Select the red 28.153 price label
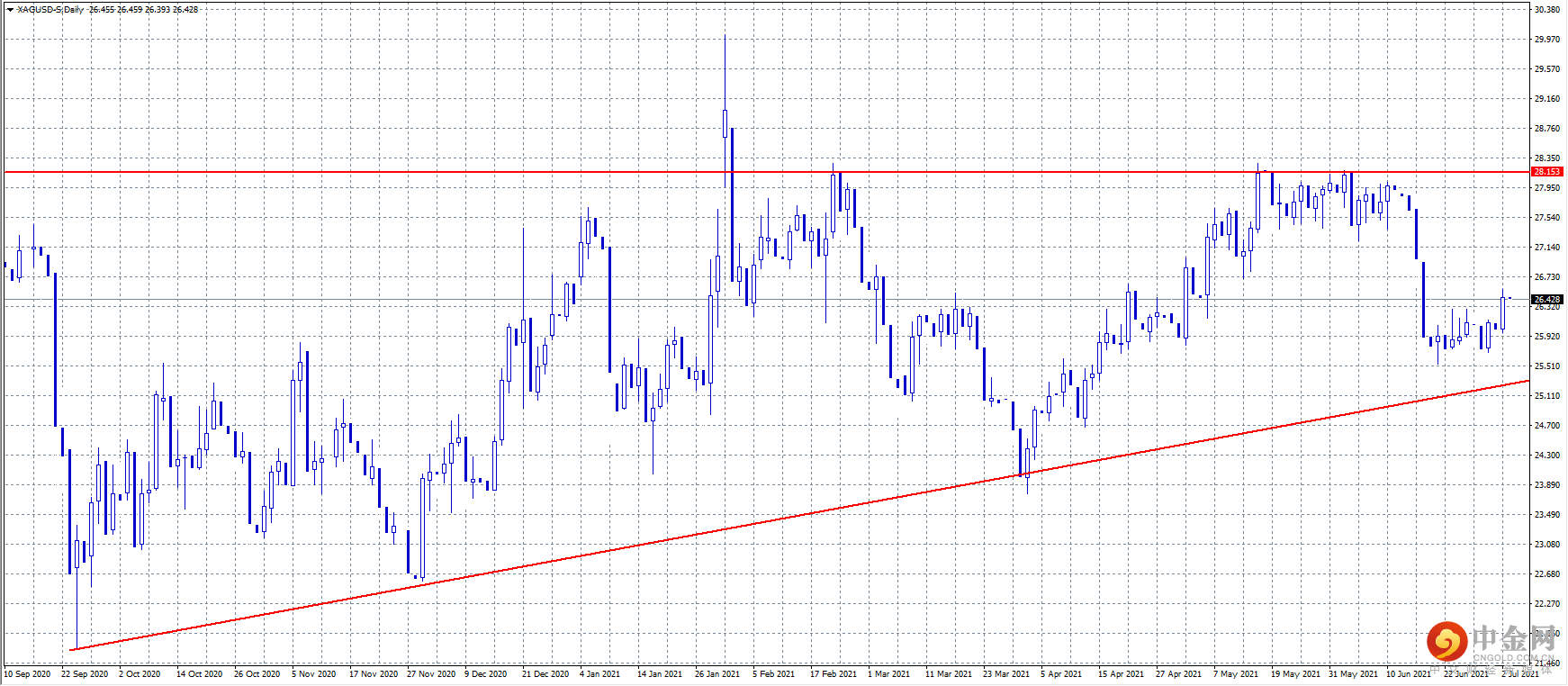The image size is (1568, 686). click(1546, 172)
